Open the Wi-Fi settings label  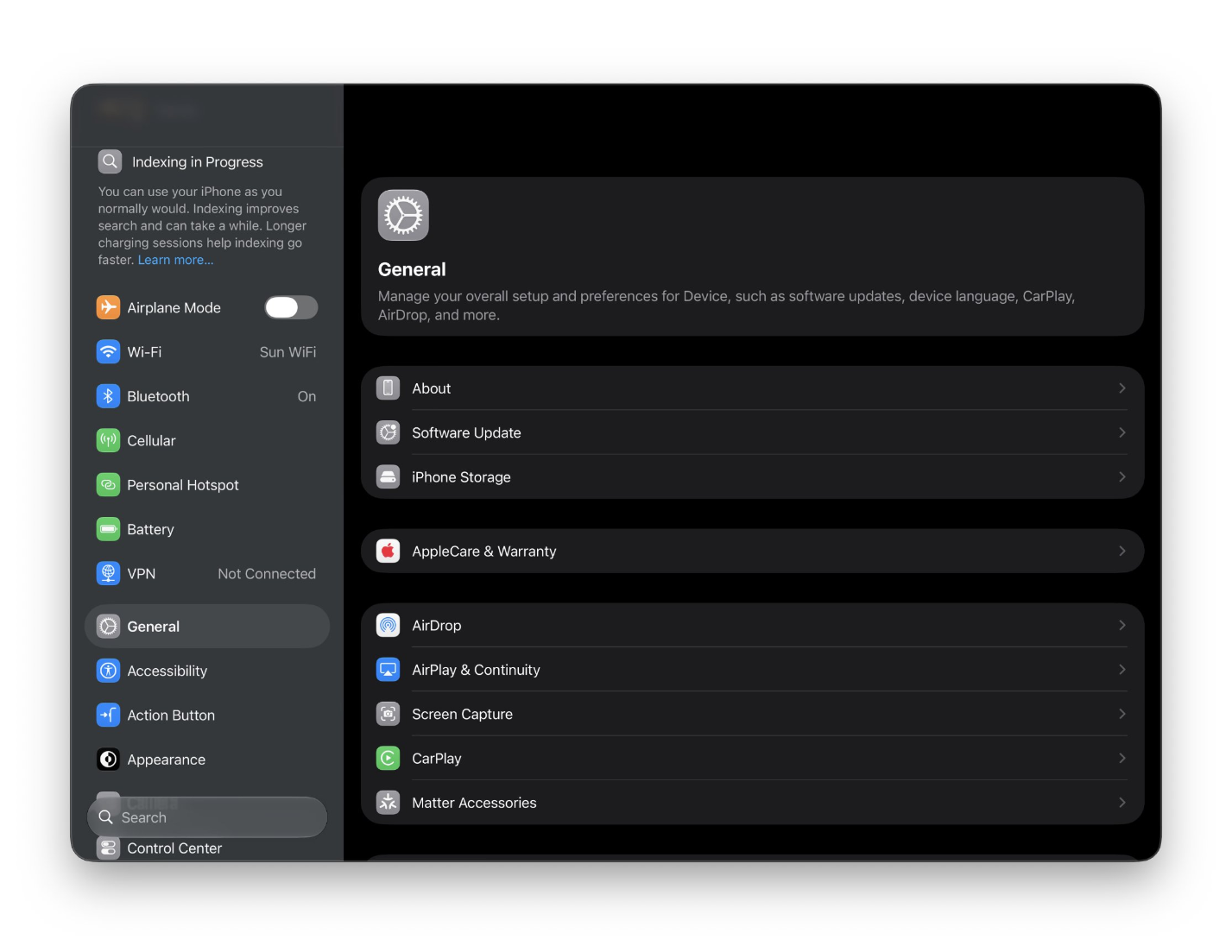tap(144, 352)
